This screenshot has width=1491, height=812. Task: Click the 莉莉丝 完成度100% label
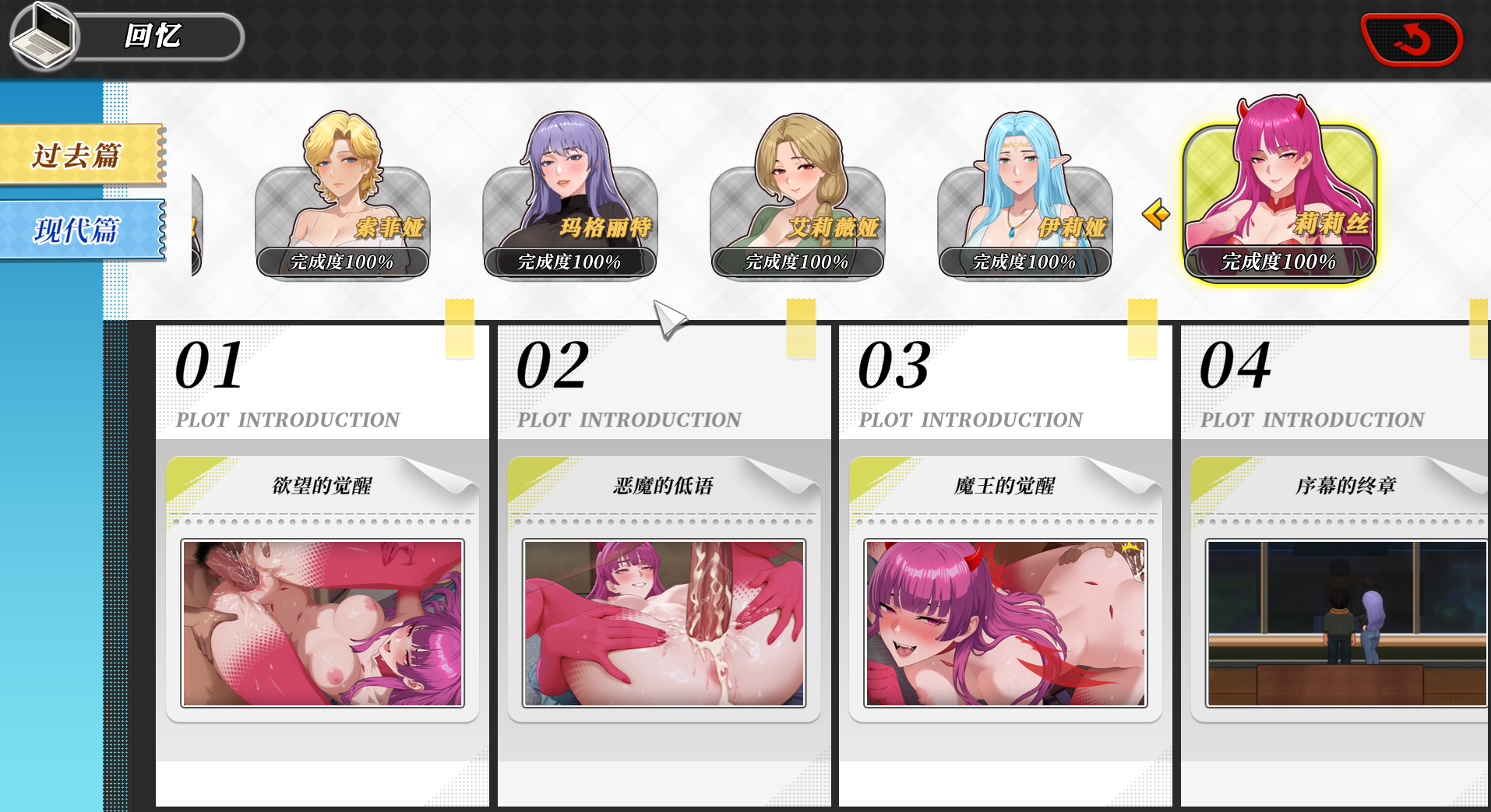click(x=1279, y=262)
